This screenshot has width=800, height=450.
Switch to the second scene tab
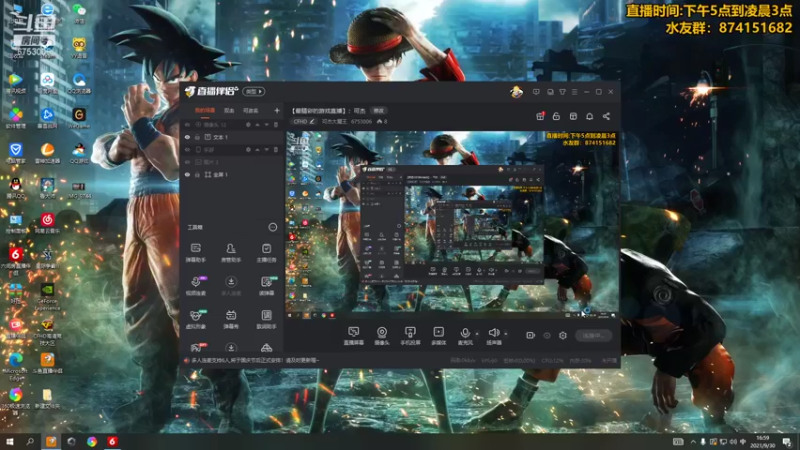tap(229, 110)
